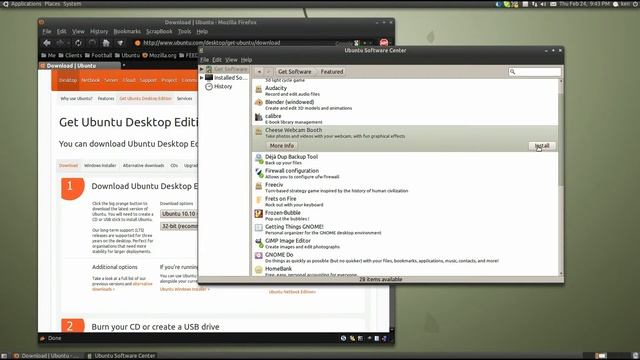Expand the Get Software tree arrow
The width and height of the screenshot is (640, 360).
tap(202, 69)
